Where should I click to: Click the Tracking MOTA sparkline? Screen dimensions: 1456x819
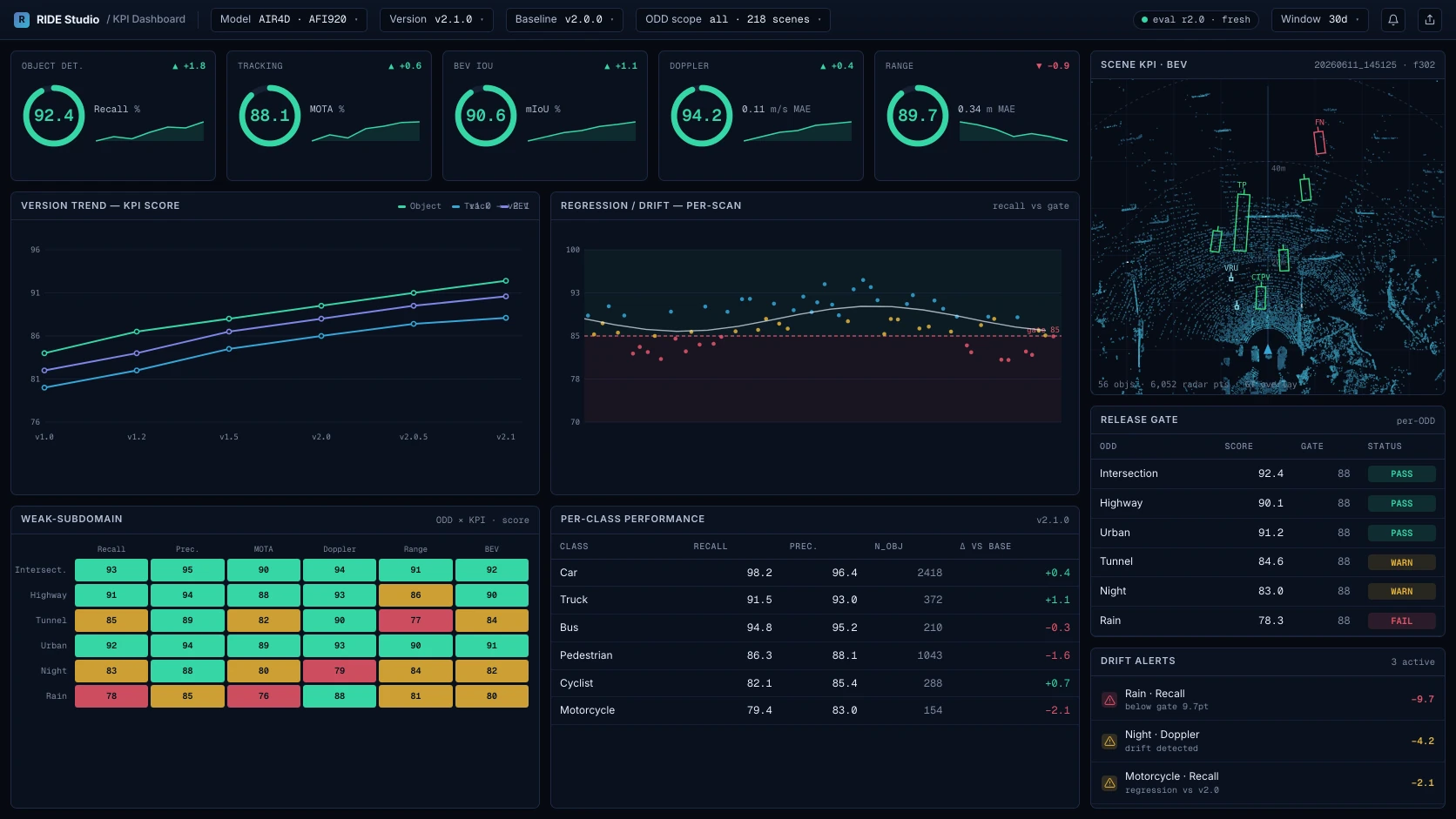(366, 131)
